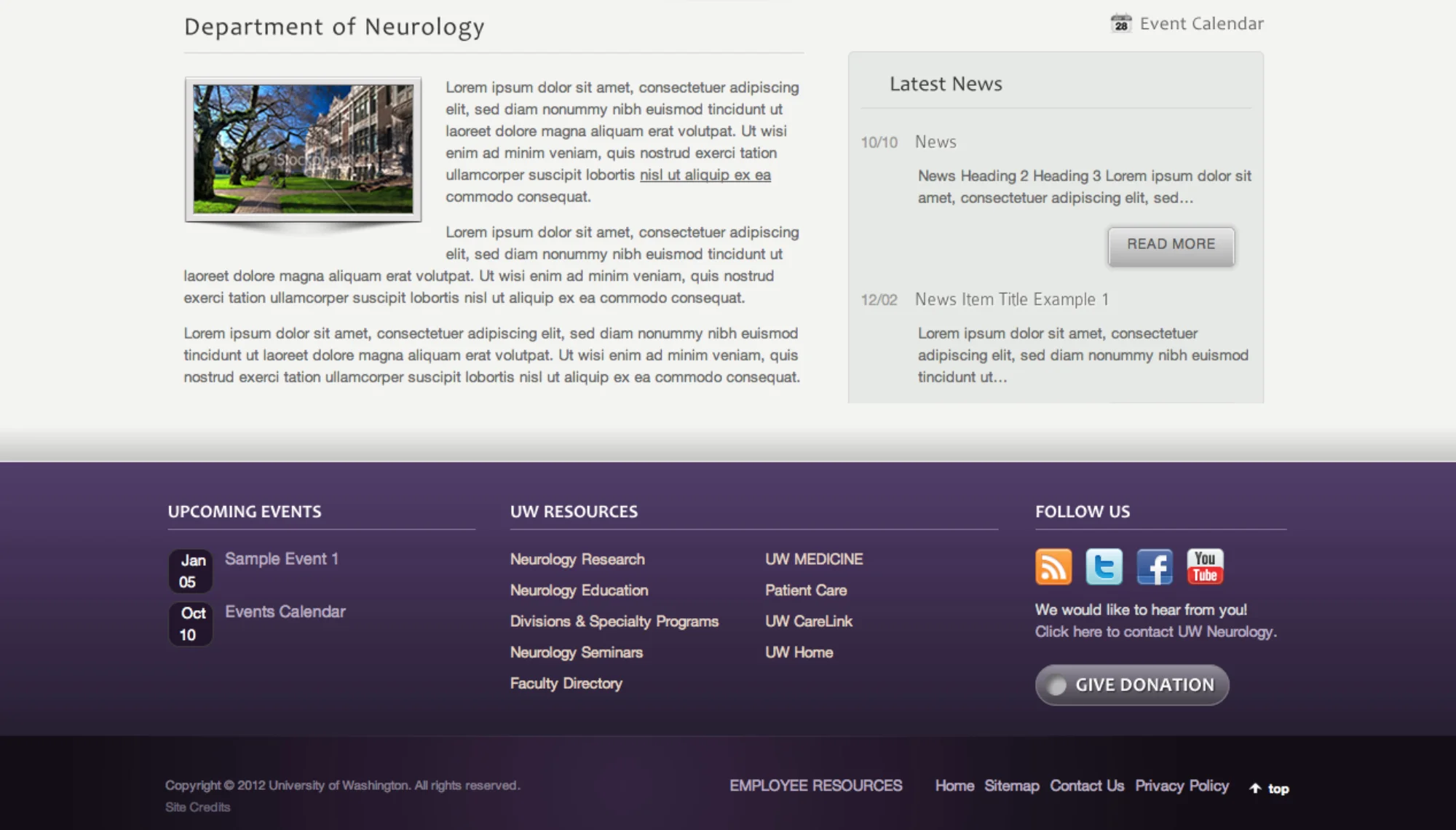
Task: Select Privacy Policy in footer menu
Action: click(x=1182, y=786)
